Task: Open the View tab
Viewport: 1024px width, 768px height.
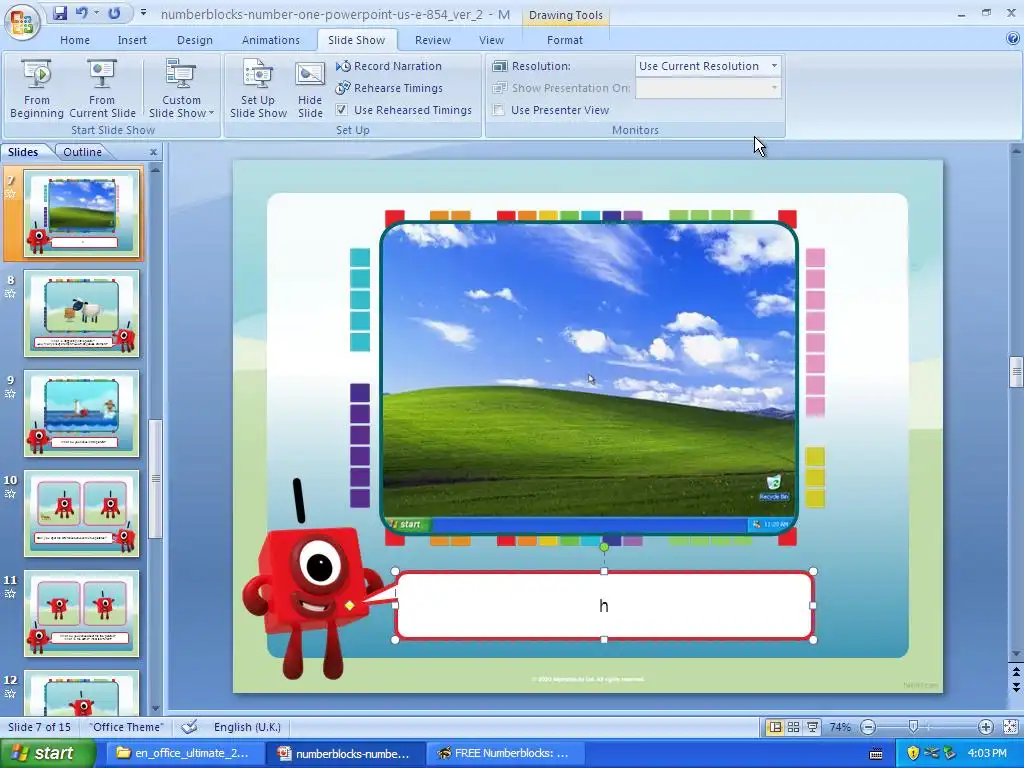Action: click(491, 40)
